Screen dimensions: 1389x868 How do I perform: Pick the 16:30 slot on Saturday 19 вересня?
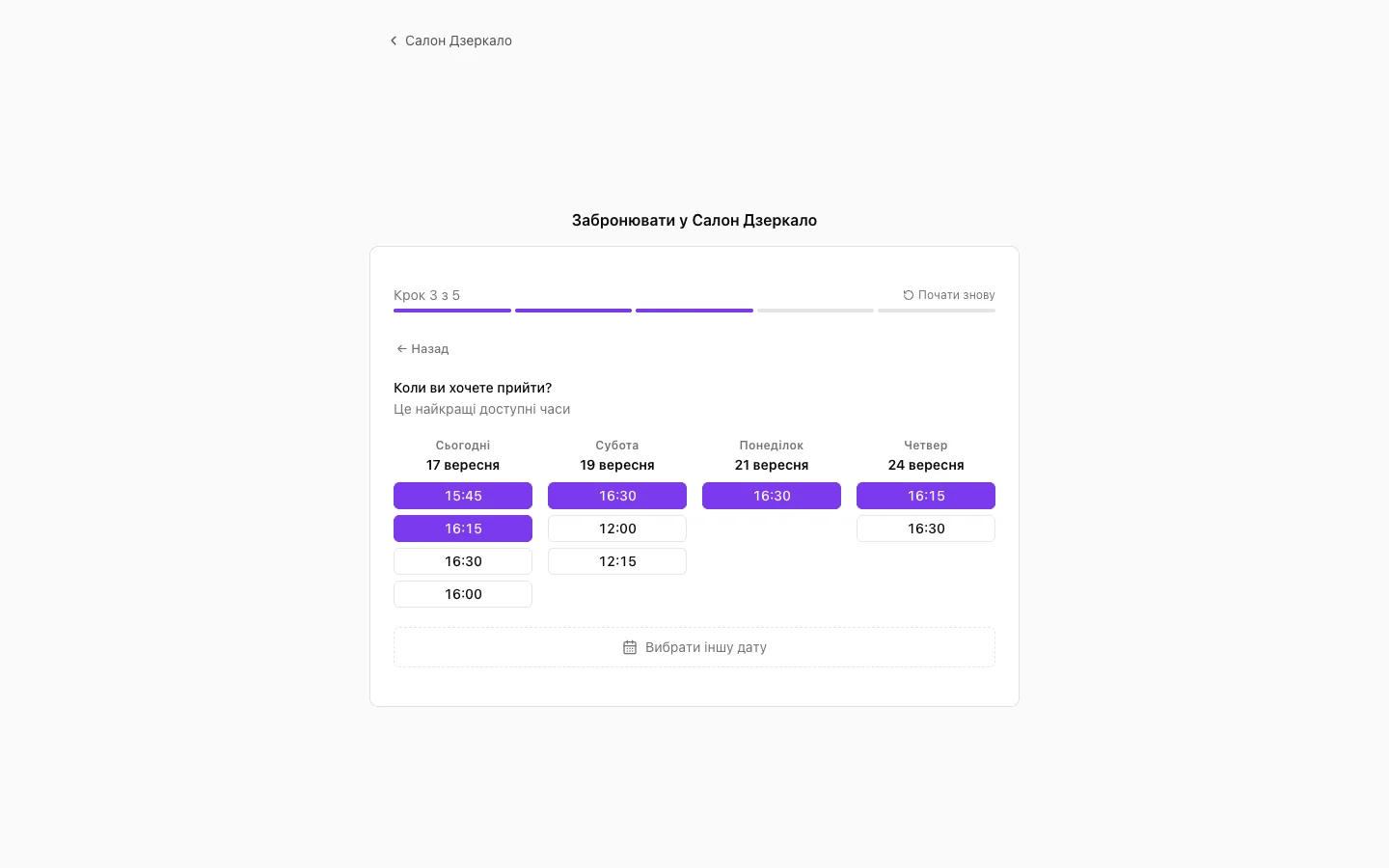617,496
